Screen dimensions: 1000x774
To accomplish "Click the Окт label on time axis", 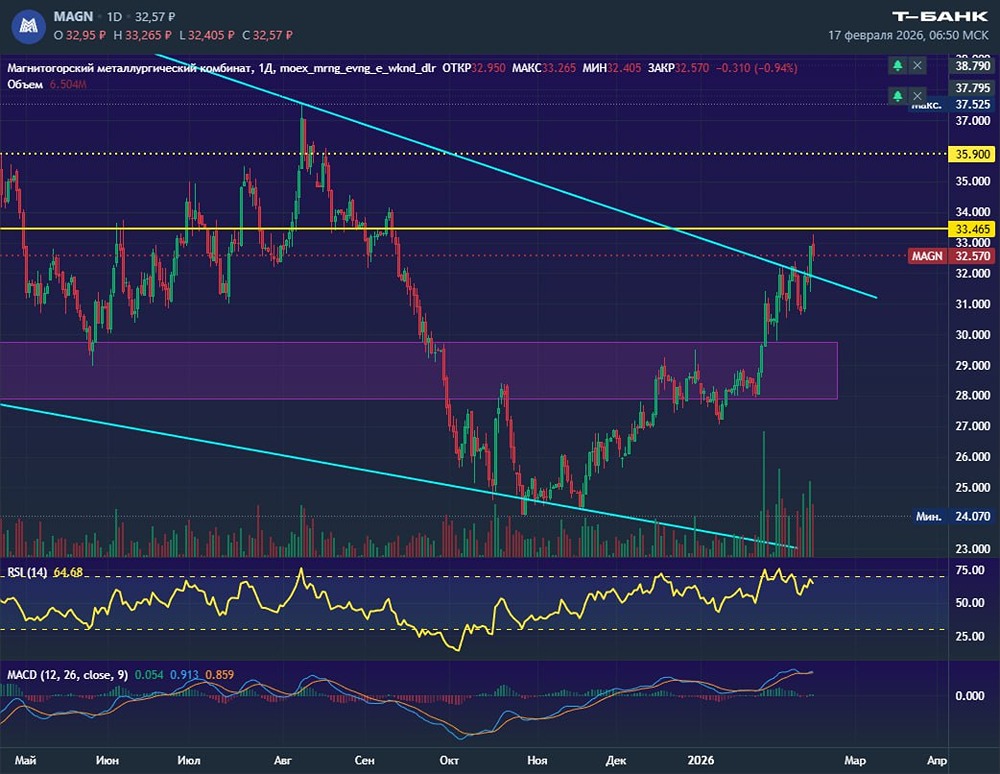I will pos(449,760).
